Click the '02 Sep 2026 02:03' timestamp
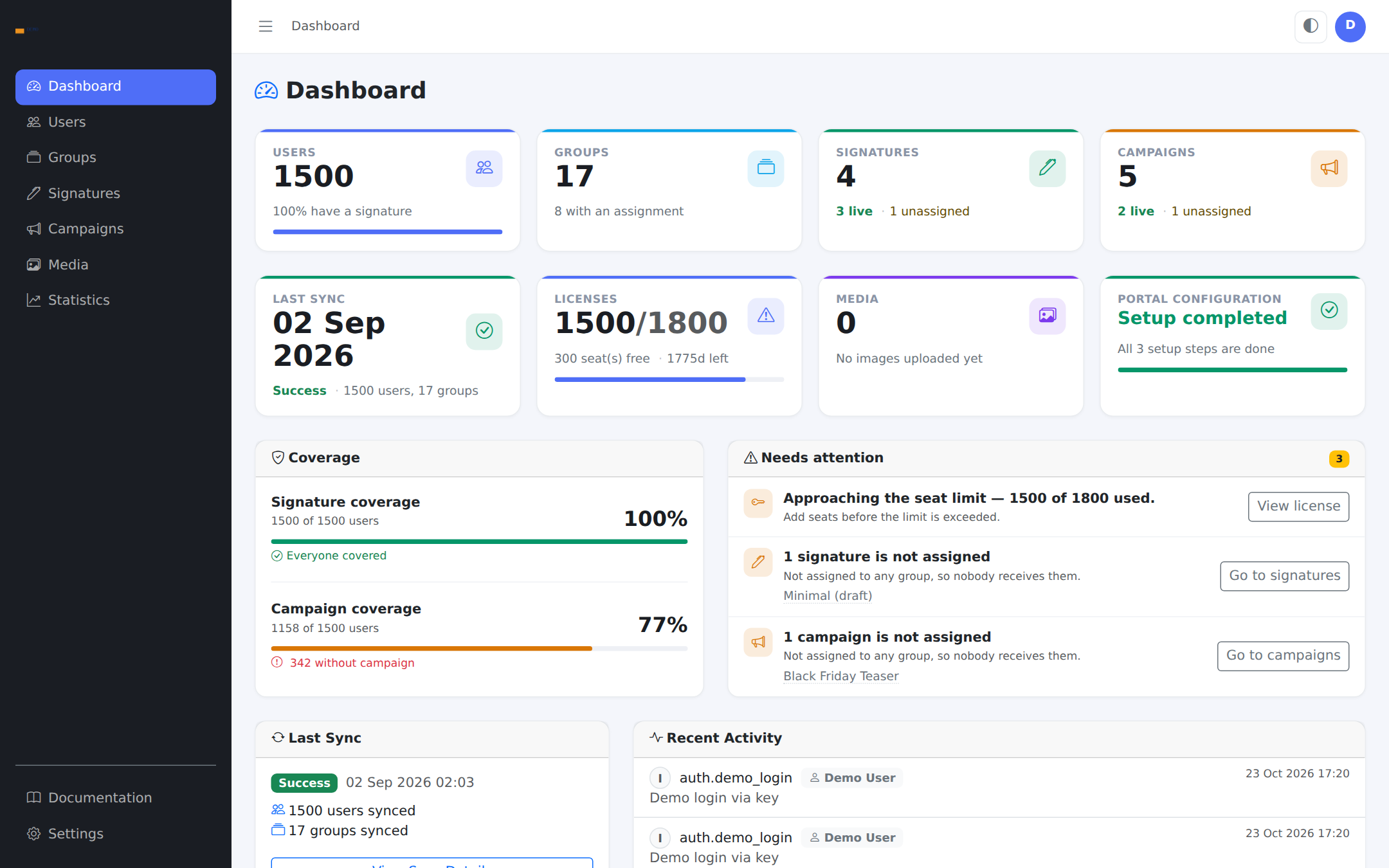1389x868 pixels. tap(410, 782)
